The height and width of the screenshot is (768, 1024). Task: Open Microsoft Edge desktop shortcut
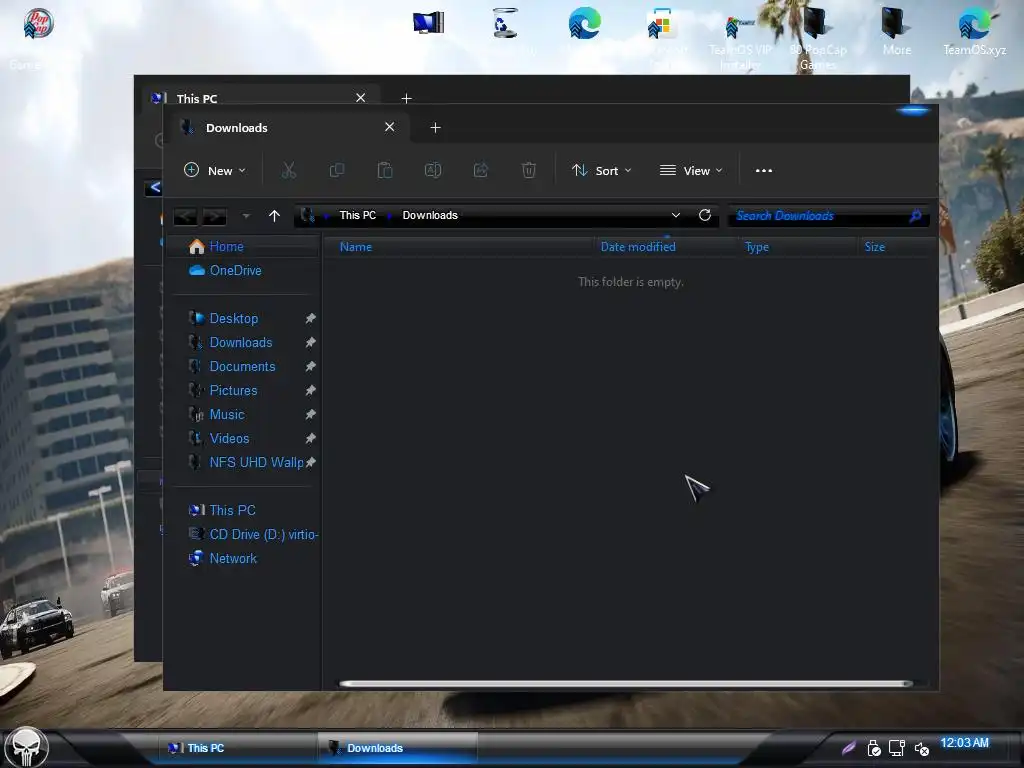pyautogui.click(x=584, y=24)
